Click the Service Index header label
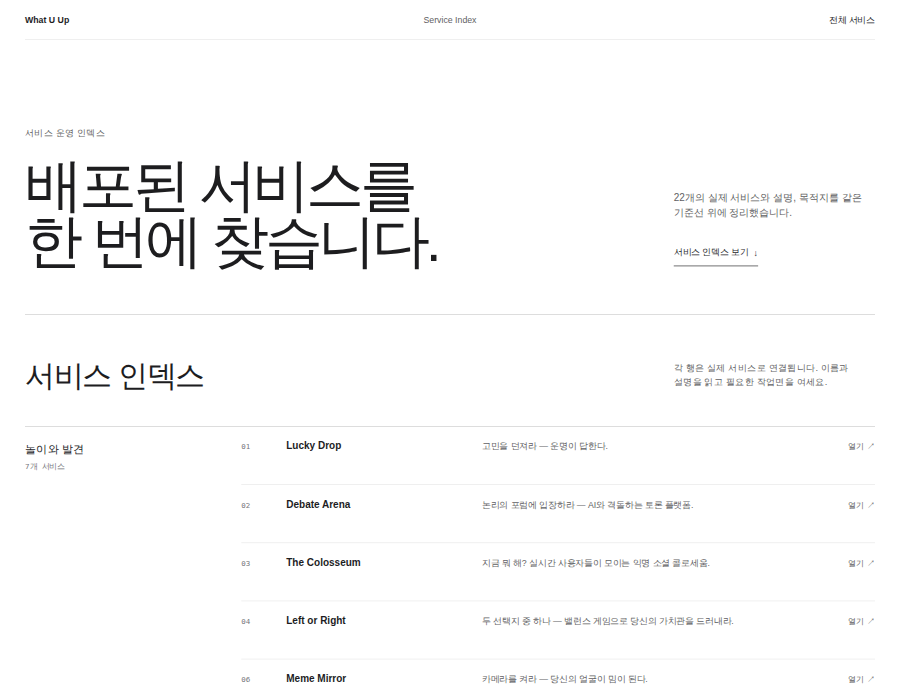The width and height of the screenshot is (900, 700). coord(449,20)
